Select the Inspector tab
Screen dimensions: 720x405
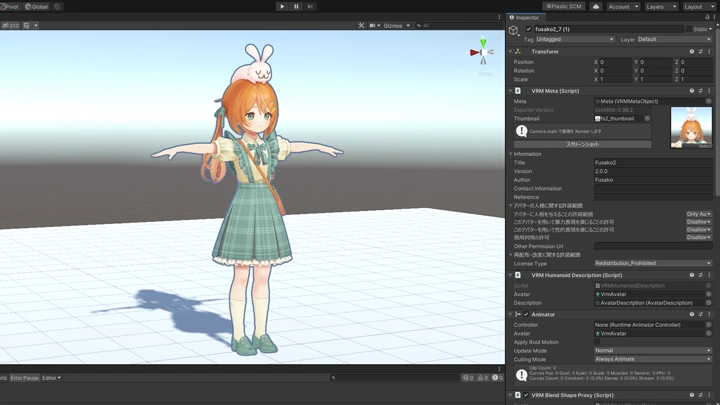tap(524, 17)
